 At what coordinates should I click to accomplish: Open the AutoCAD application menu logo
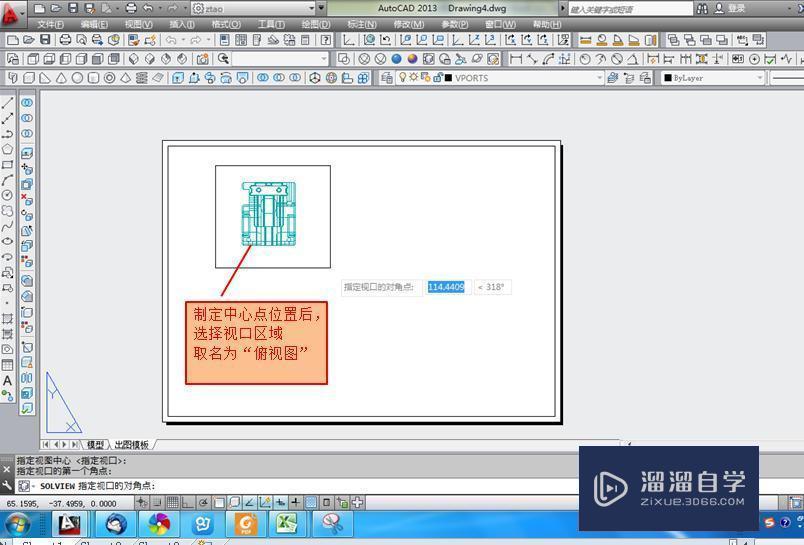pyautogui.click(x=10, y=14)
